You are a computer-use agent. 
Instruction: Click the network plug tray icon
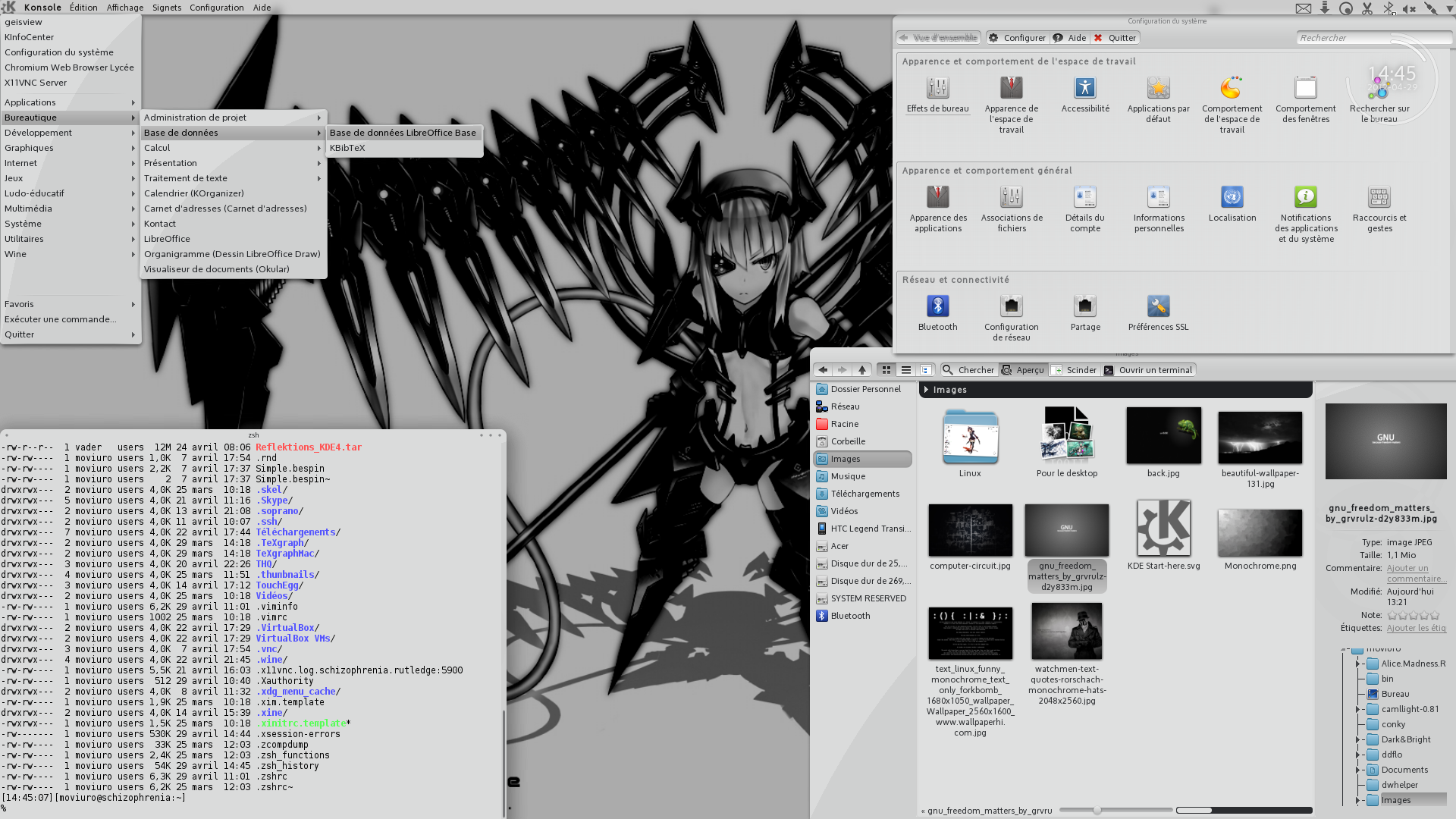click(1431, 8)
